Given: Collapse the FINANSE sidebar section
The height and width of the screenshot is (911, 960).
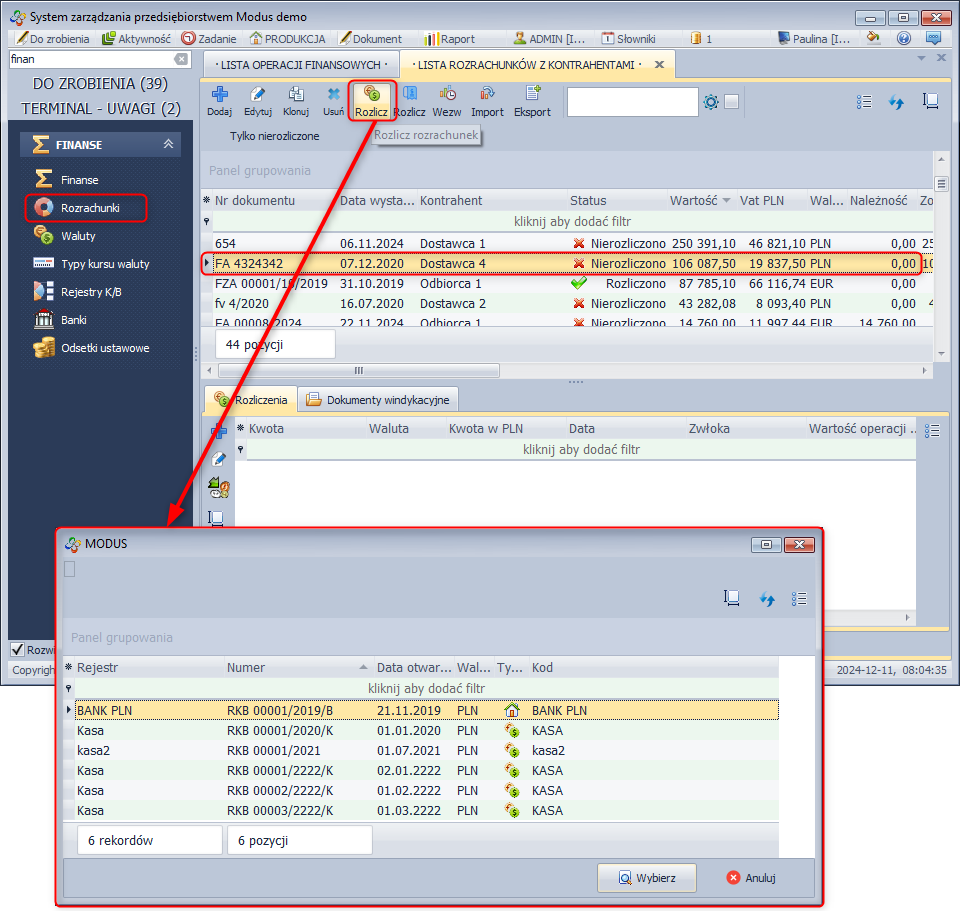Looking at the screenshot, I should pos(168,145).
